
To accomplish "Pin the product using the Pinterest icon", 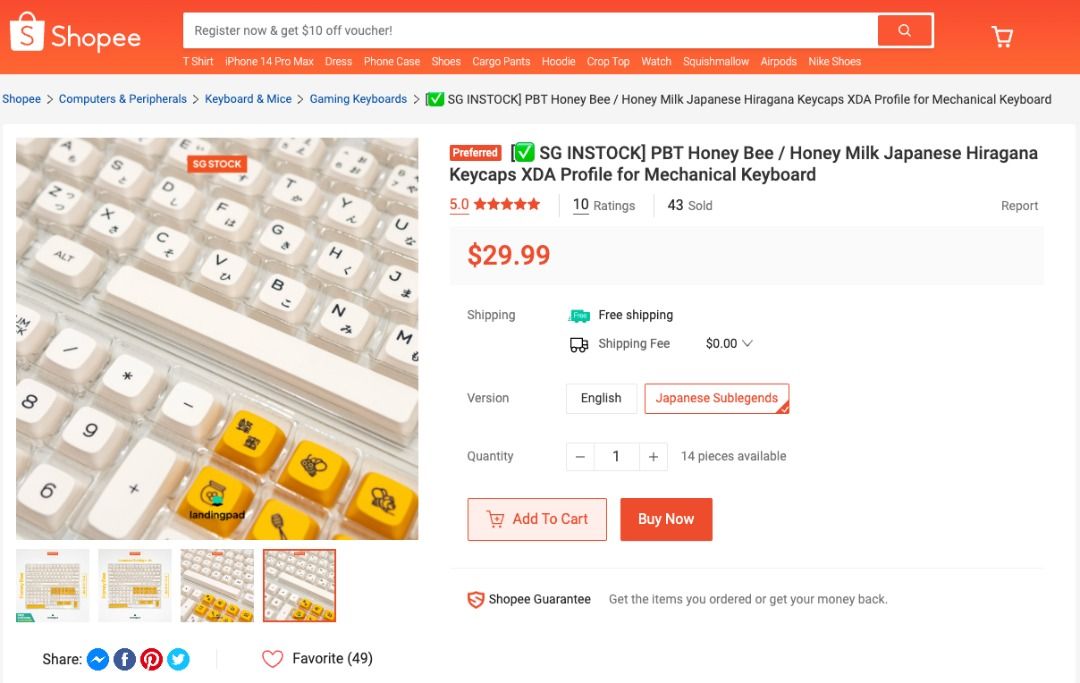I will (152, 659).
